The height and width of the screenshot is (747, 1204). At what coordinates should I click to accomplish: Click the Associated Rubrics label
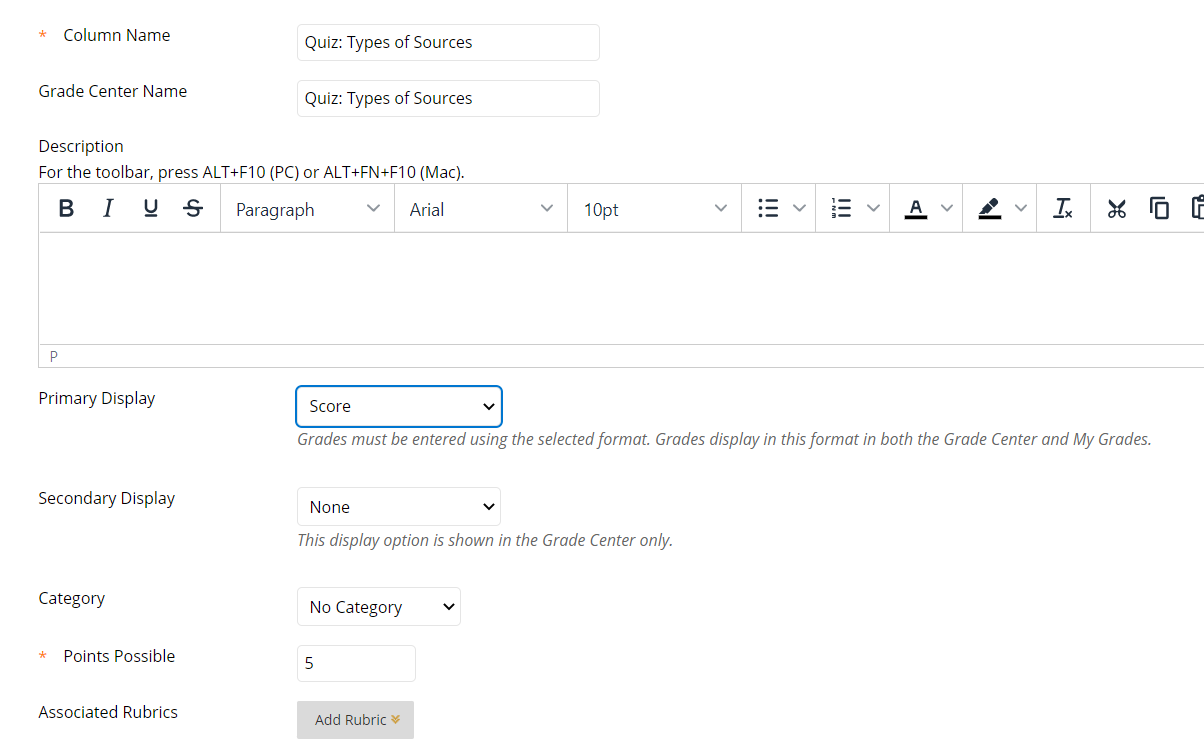(108, 712)
